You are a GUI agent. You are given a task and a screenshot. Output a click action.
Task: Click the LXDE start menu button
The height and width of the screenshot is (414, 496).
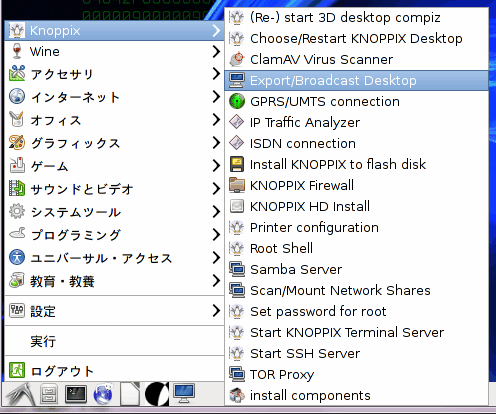point(21,394)
